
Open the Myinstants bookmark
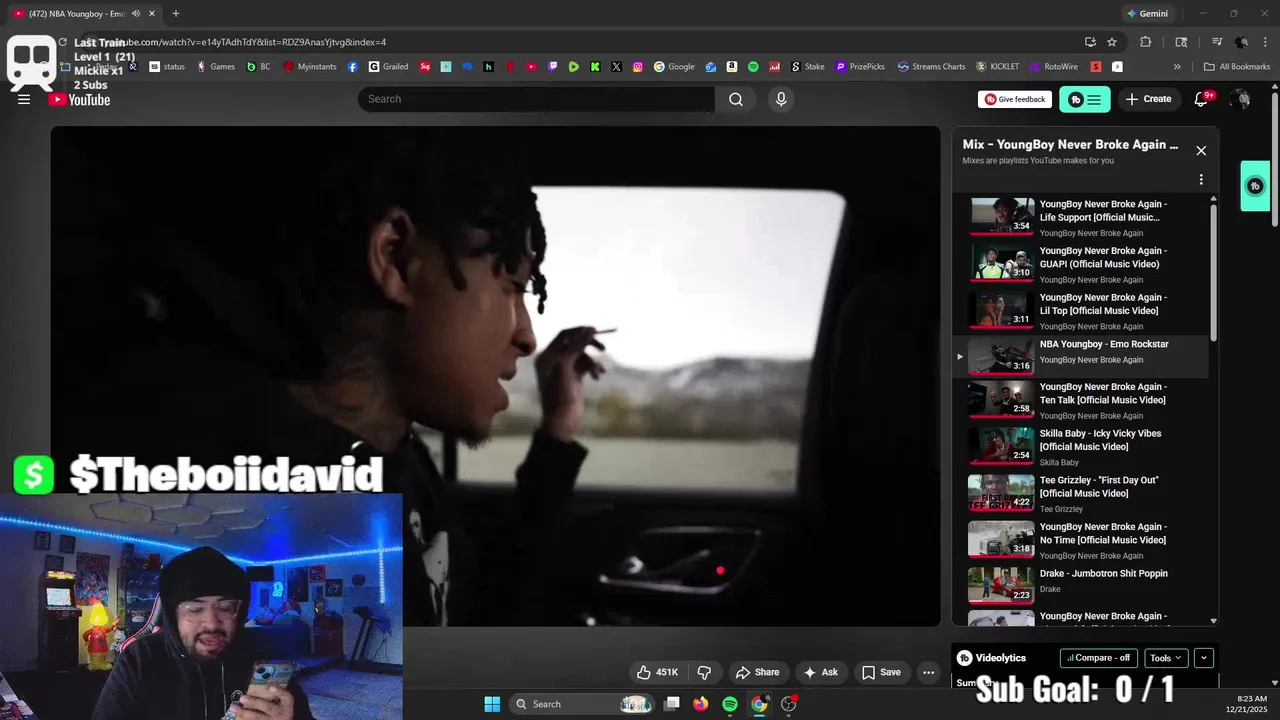pyautogui.click(x=310, y=67)
